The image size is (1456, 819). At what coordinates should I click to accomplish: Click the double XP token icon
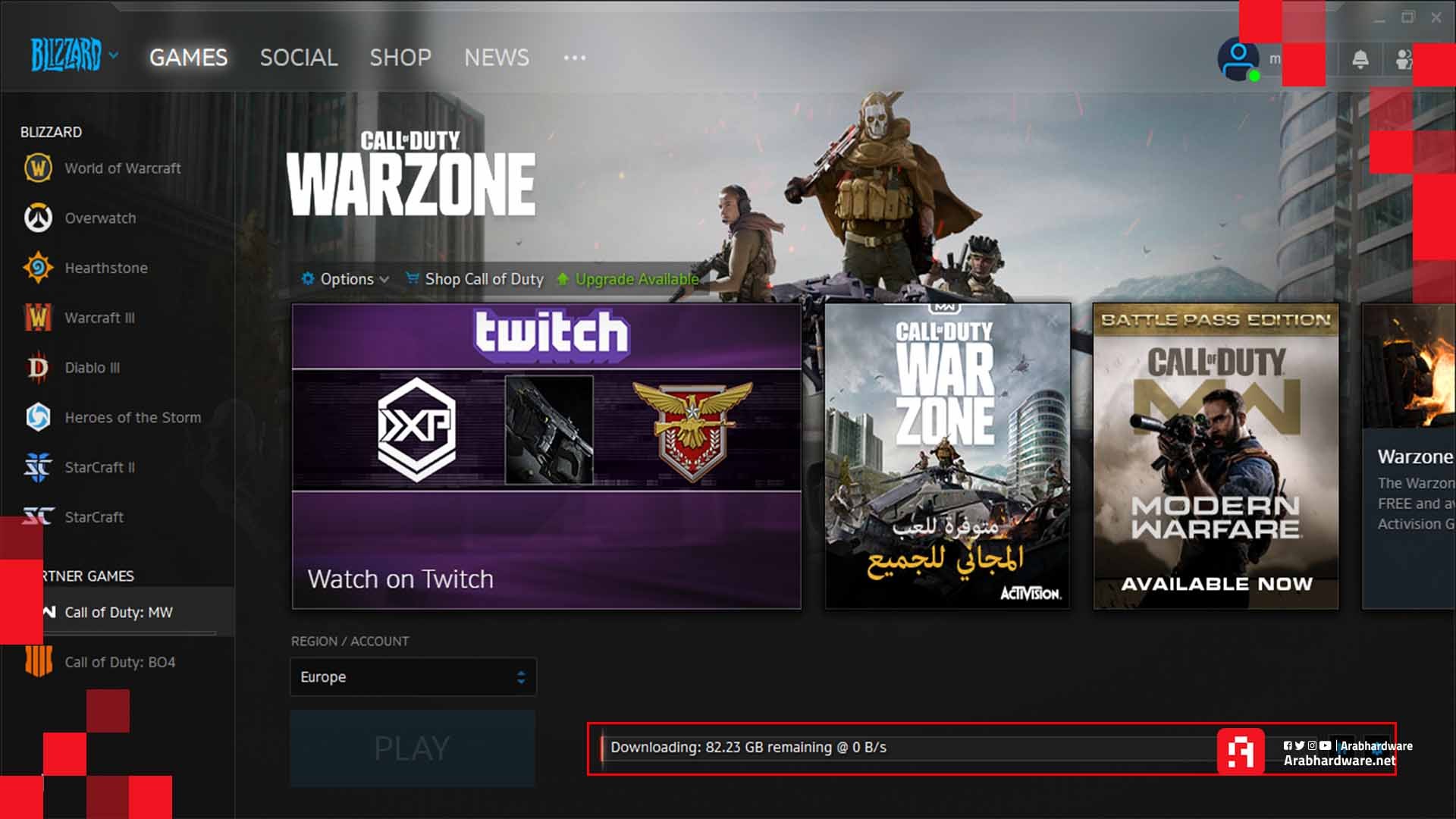coord(417,428)
